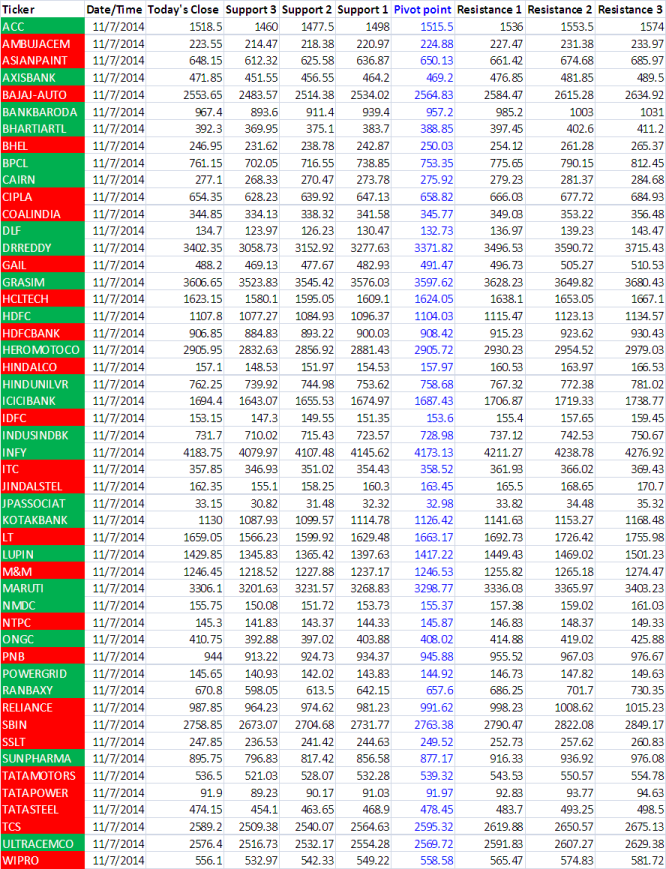Viewport: 666px width, 869px height.
Task: Click the HCLTECH ticker cell
Action: coord(43,299)
